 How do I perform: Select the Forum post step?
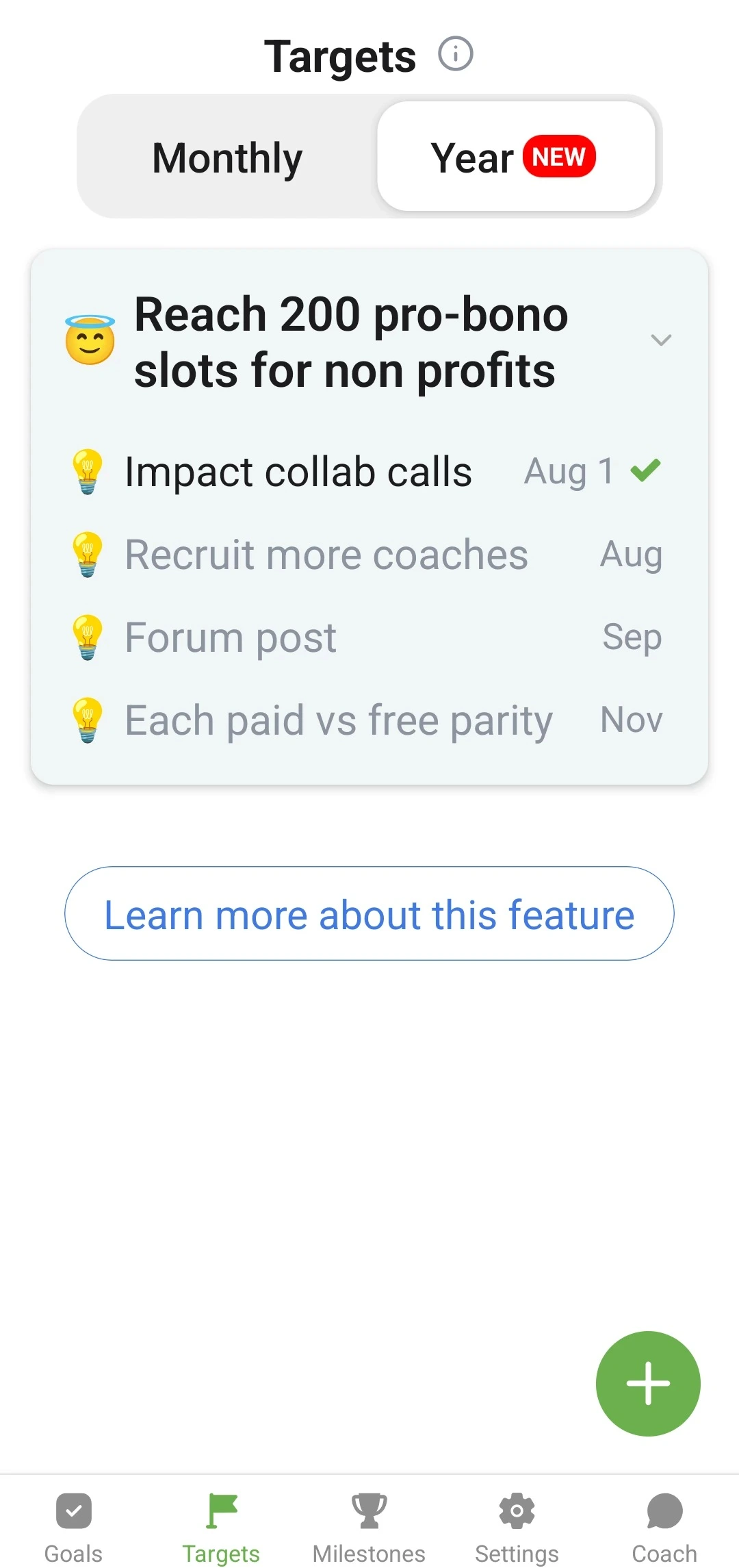pos(231,637)
